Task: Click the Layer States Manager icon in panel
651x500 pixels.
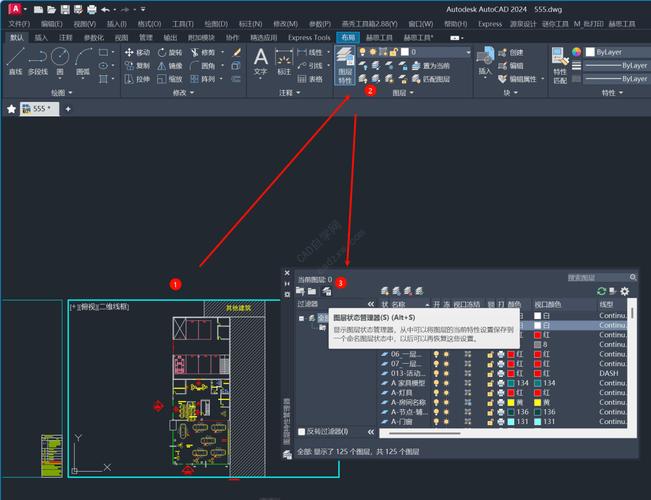Action: tap(326, 291)
